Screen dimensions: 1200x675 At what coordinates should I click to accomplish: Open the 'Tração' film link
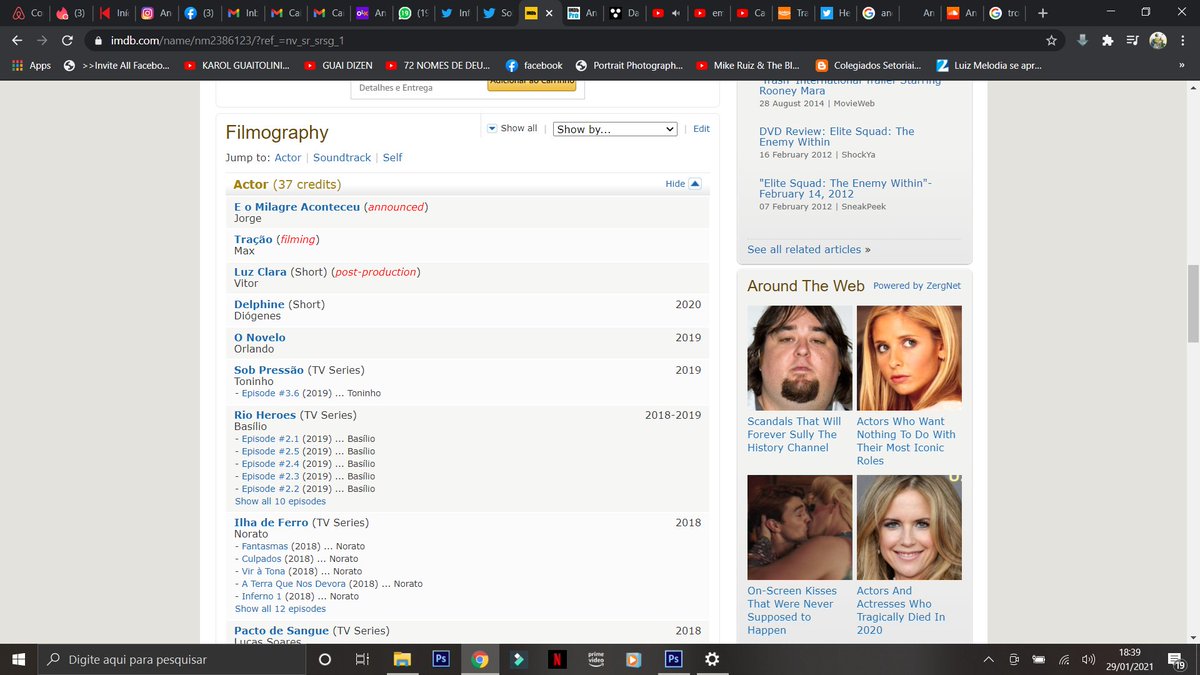click(x=253, y=240)
